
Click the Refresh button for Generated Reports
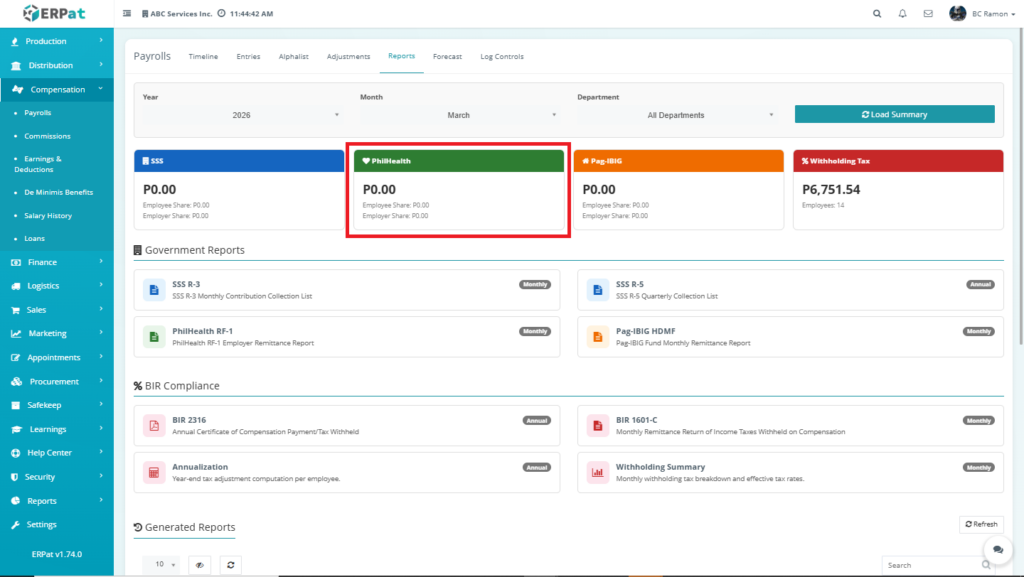coord(981,524)
